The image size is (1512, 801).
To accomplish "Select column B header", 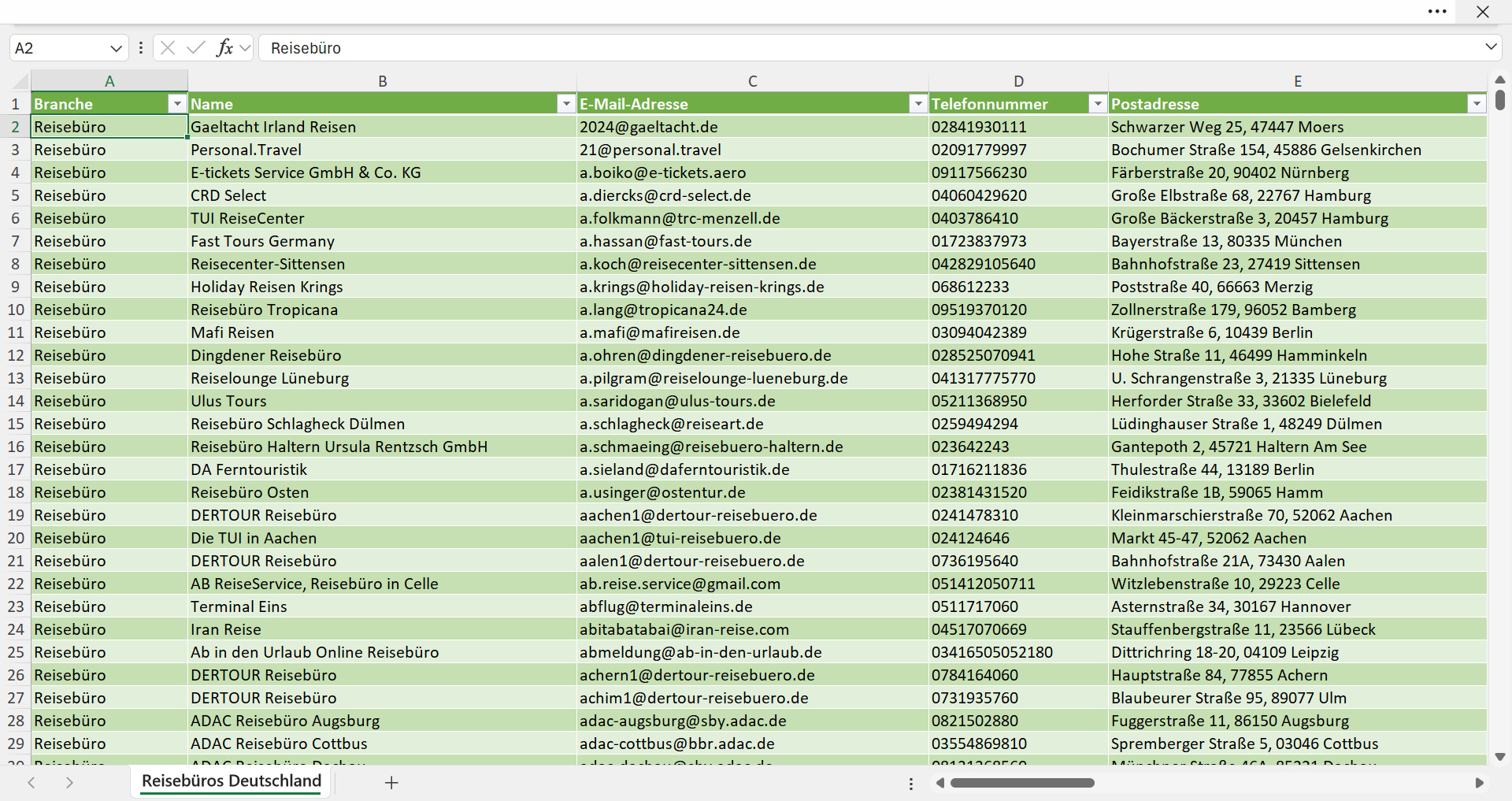I will pyautogui.click(x=383, y=81).
